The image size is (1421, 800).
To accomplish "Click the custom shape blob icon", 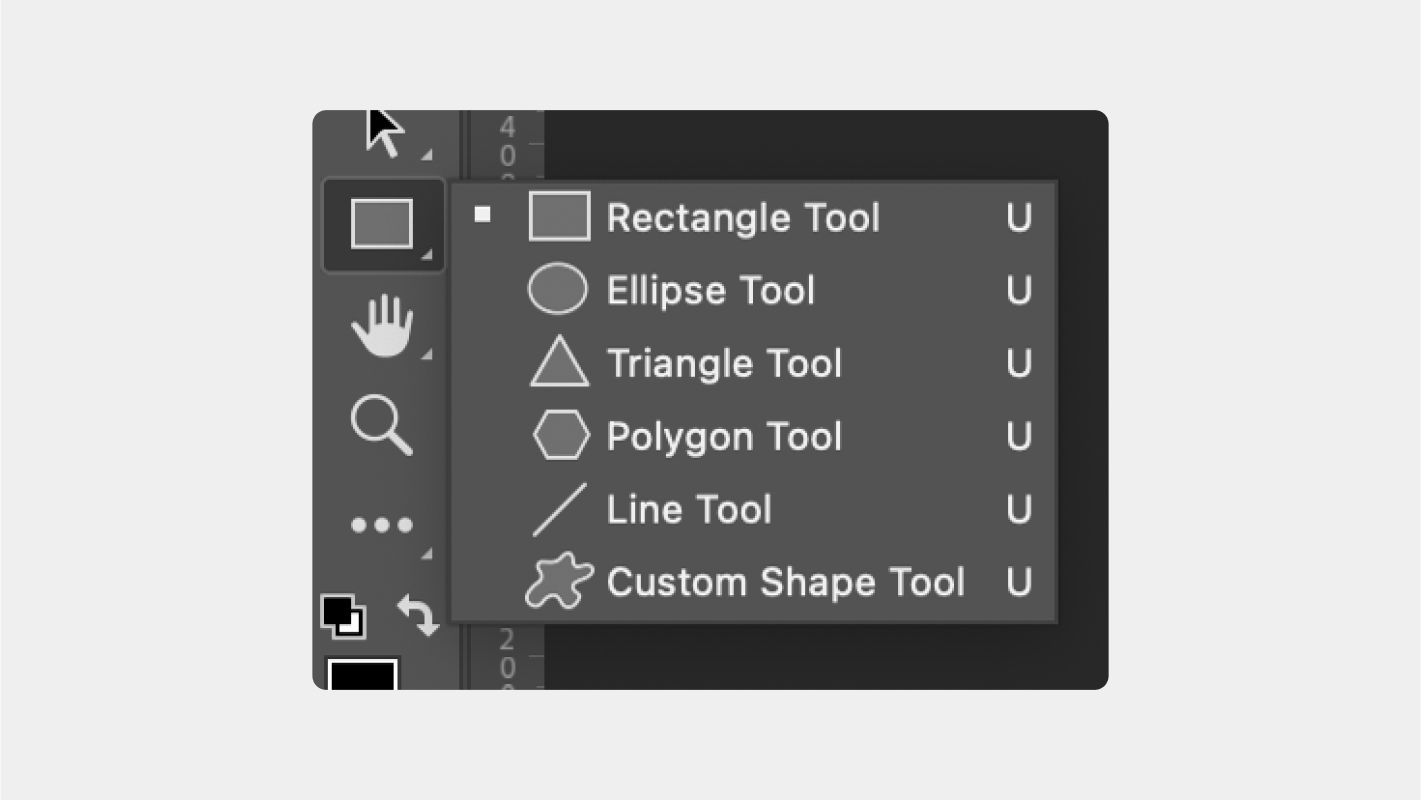I will tap(558, 582).
